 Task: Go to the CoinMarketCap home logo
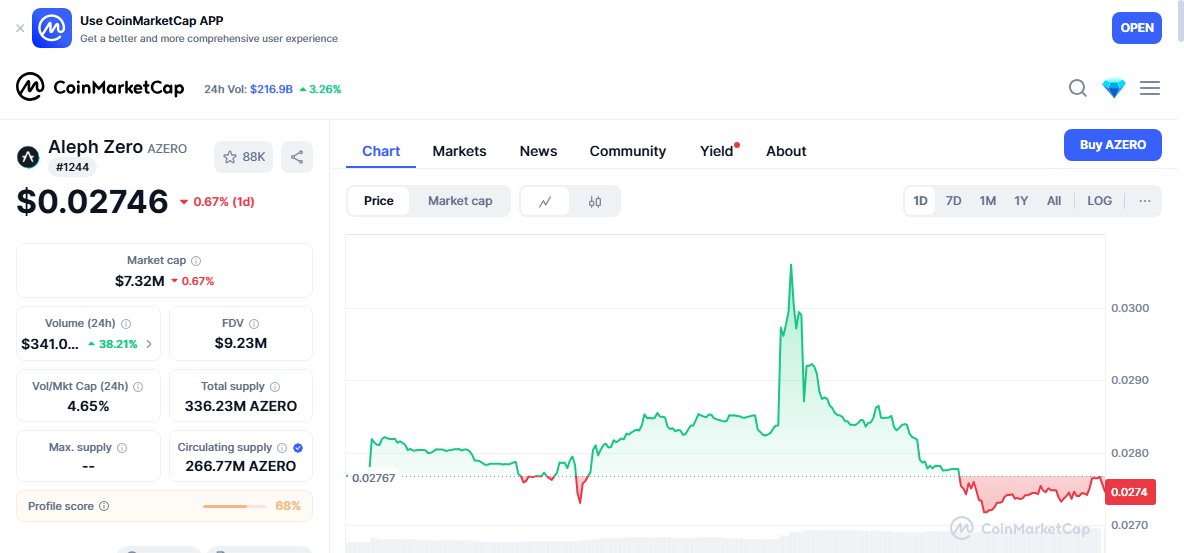click(100, 88)
